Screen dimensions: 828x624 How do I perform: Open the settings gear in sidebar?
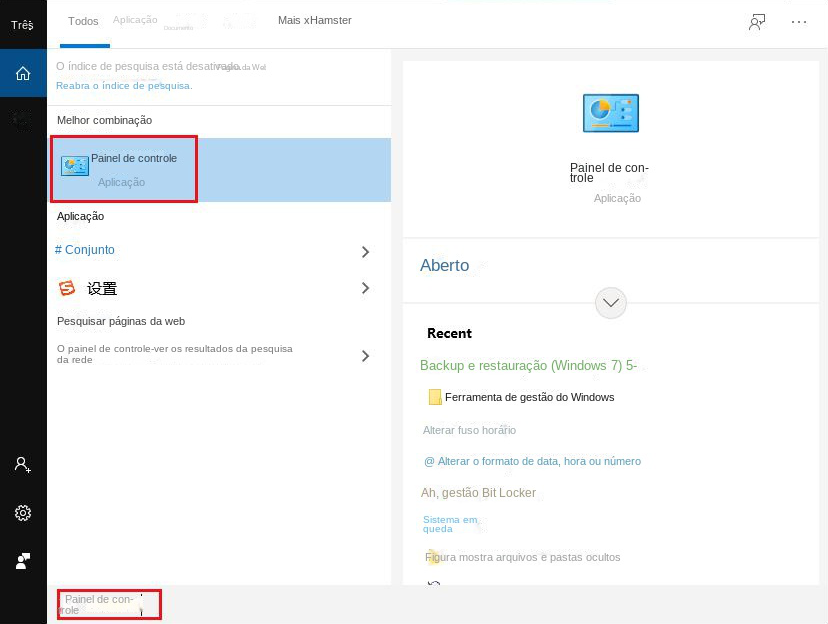[23, 513]
